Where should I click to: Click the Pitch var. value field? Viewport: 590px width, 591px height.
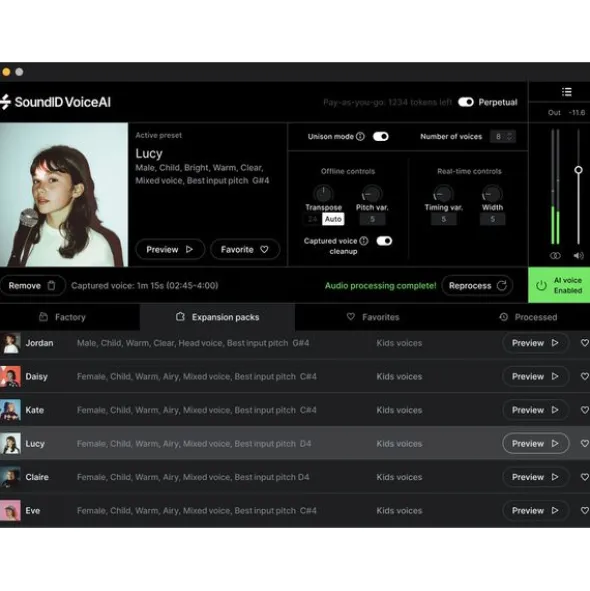click(x=372, y=219)
